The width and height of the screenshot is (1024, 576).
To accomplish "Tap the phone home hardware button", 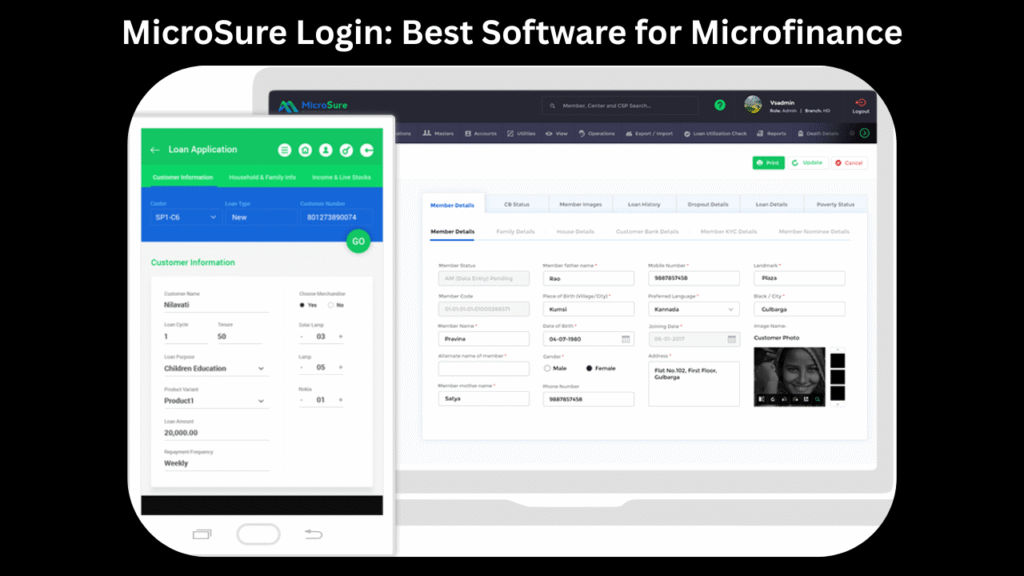I will (259, 534).
